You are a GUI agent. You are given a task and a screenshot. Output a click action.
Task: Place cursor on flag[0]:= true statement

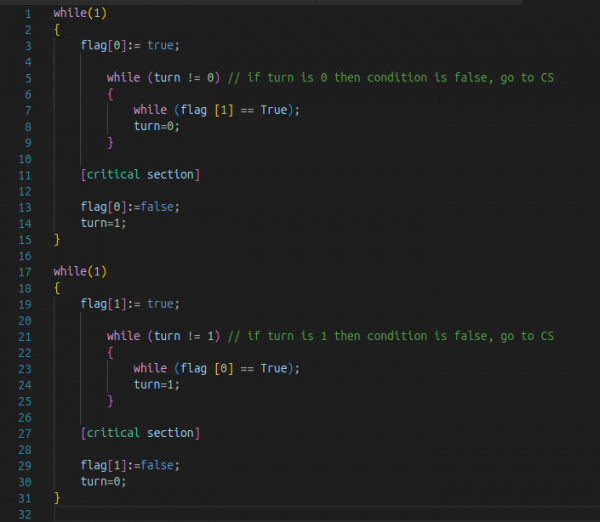coord(129,46)
